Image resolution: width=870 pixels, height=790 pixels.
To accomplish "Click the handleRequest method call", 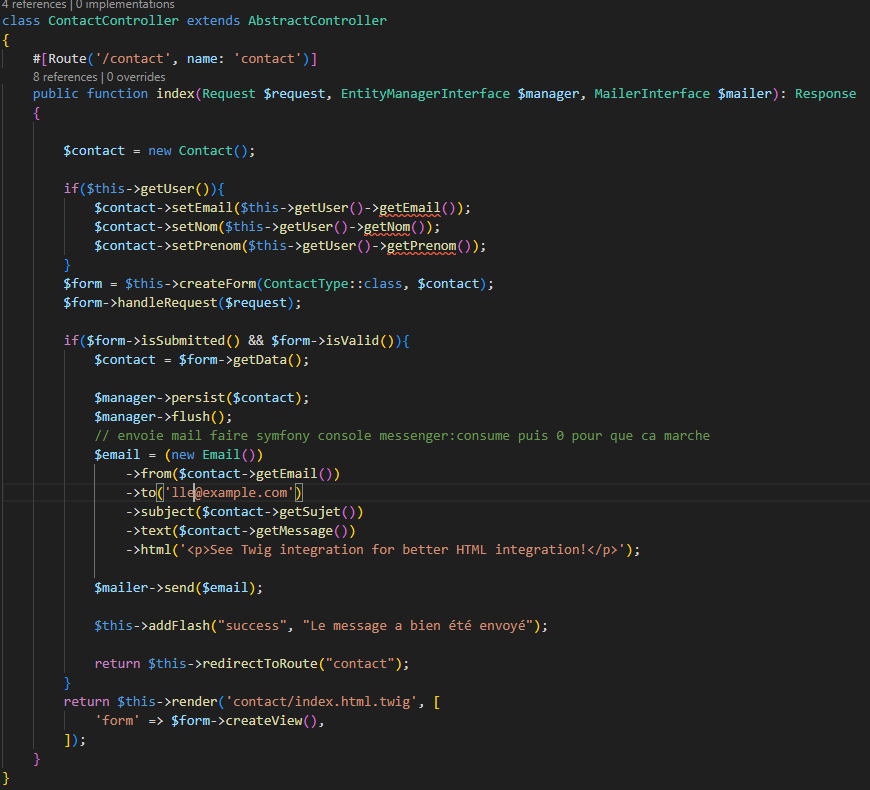I will (x=168, y=303).
